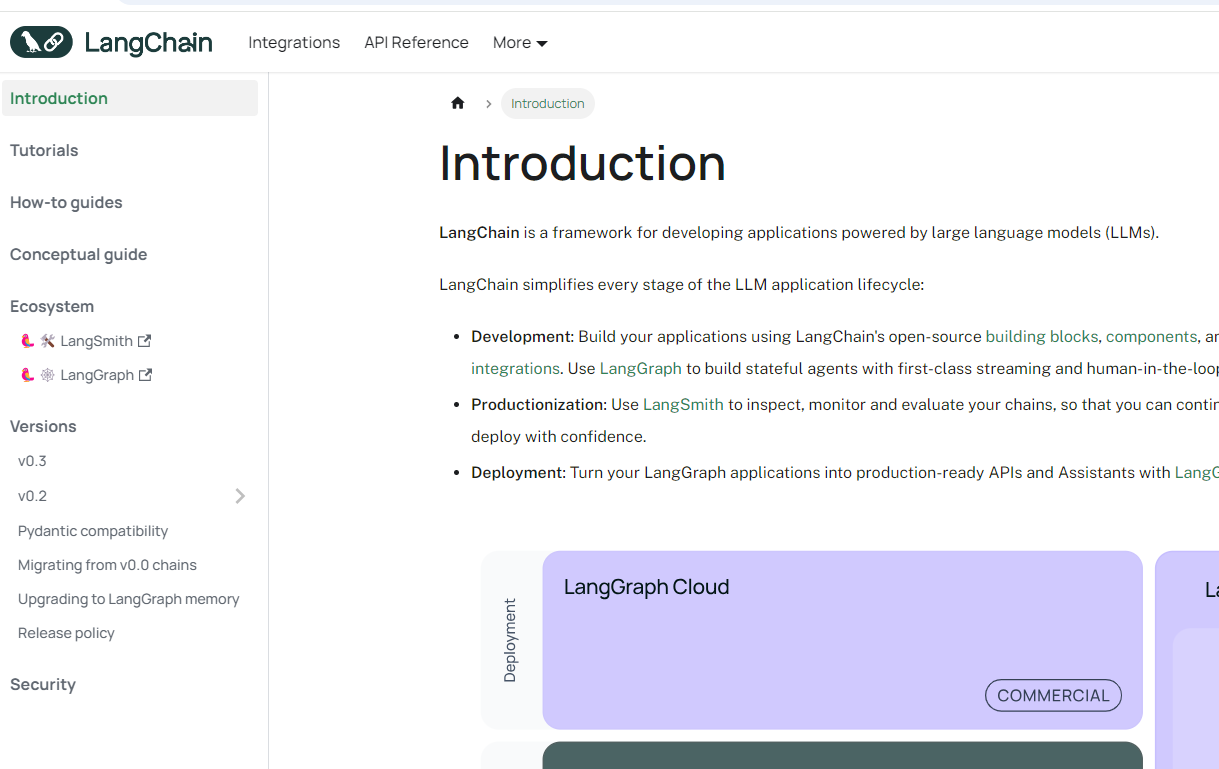Click the LangChain parrot logo icon

click(41, 42)
